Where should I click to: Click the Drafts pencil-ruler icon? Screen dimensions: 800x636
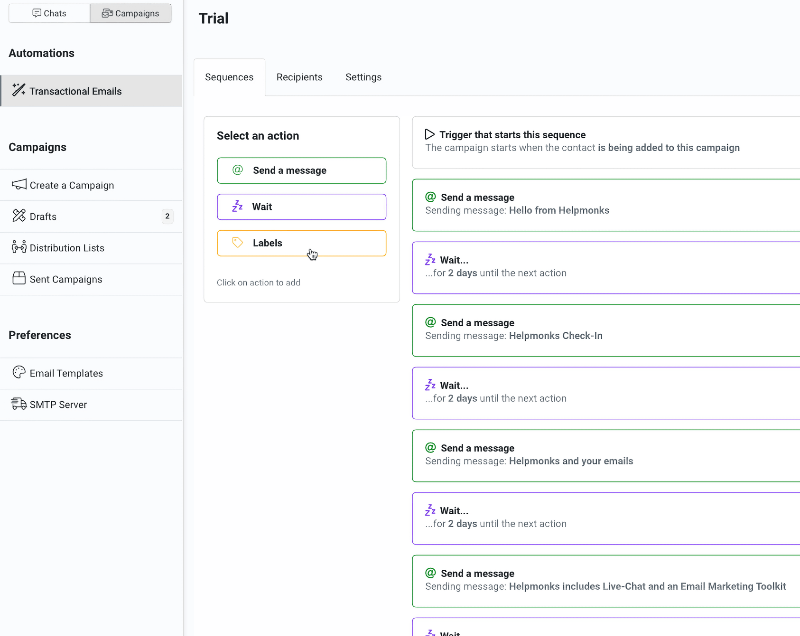click(19, 216)
